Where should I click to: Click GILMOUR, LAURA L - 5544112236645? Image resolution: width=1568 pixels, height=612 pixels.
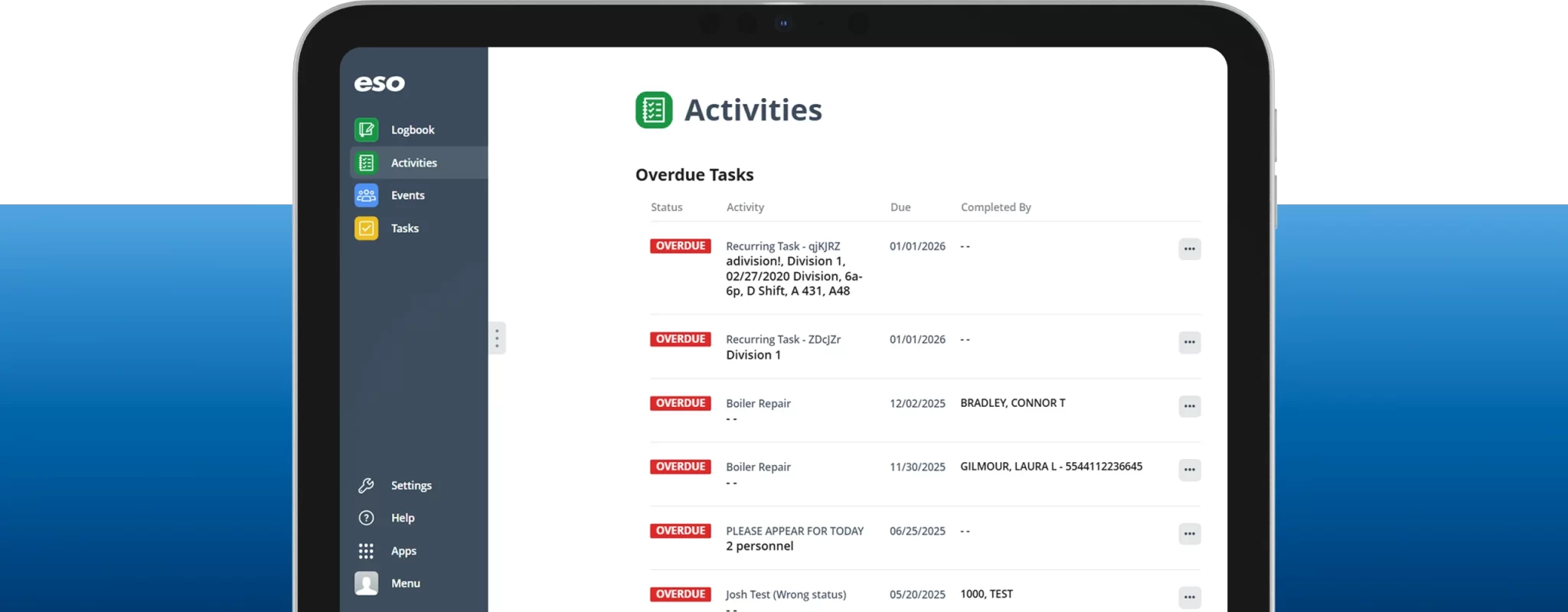click(1051, 467)
